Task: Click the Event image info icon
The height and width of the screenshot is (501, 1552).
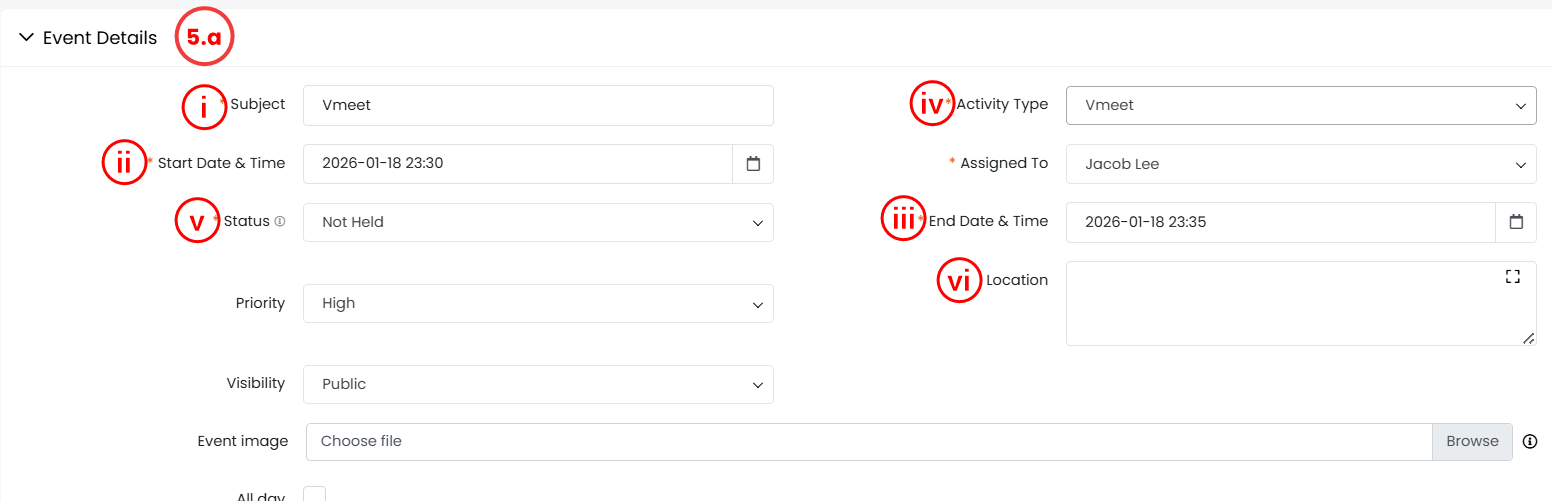Action: (x=1529, y=441)
